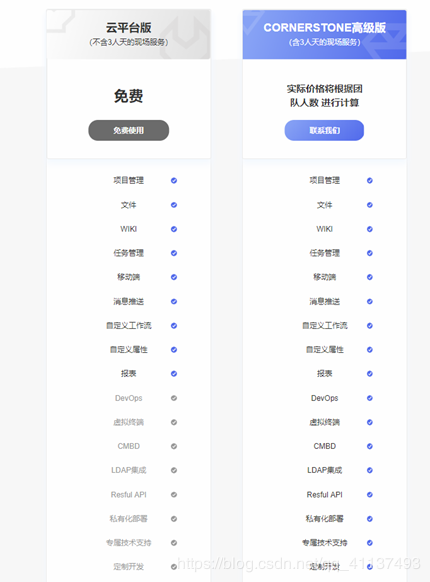The height and width of the screenshot is (582, 430).
Task: Click CMBD checkmark in 高级版 column
Action: click(x=369, y=446)
